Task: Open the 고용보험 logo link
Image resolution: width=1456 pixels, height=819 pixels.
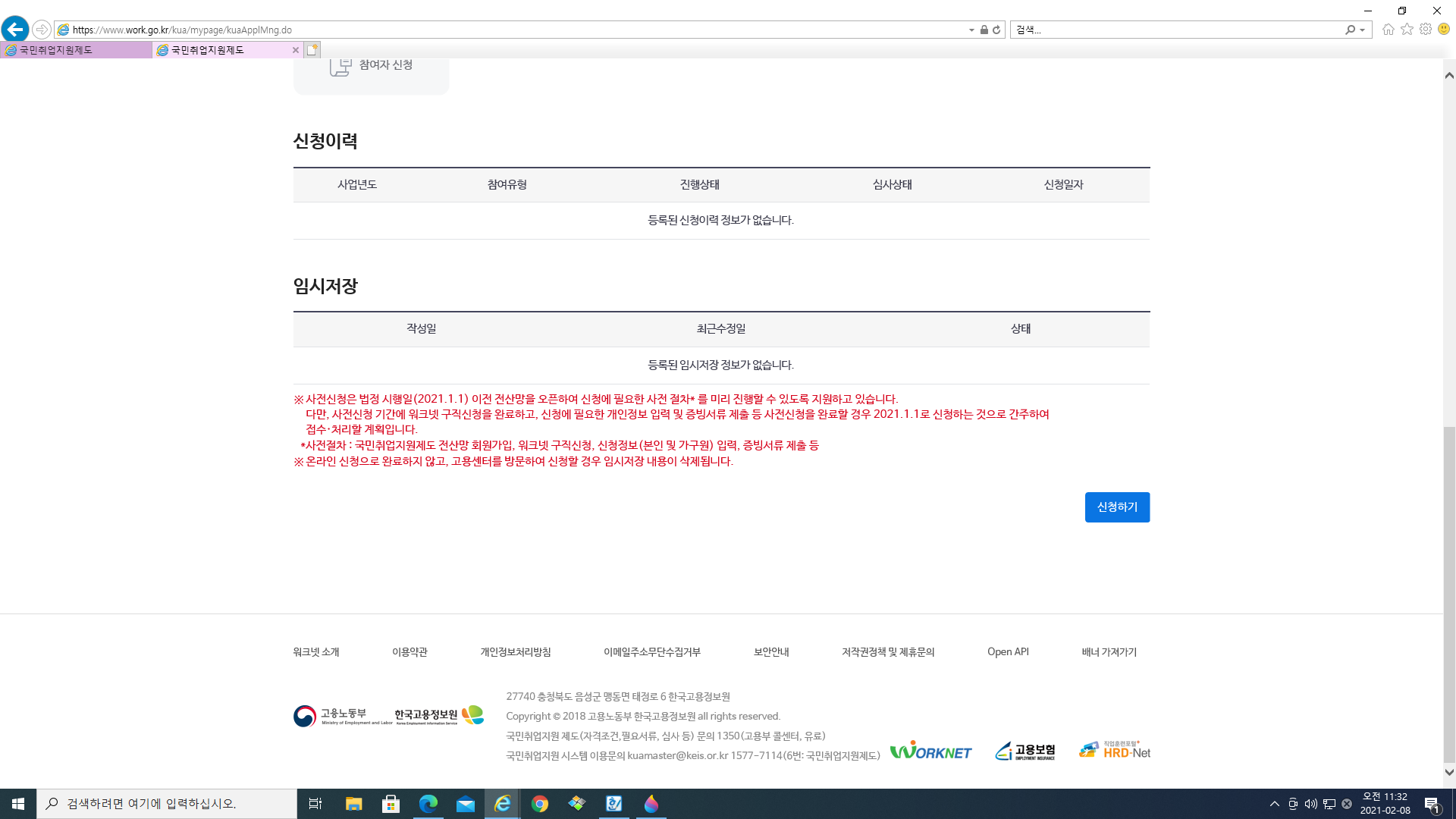Action: click(1025, 751)
